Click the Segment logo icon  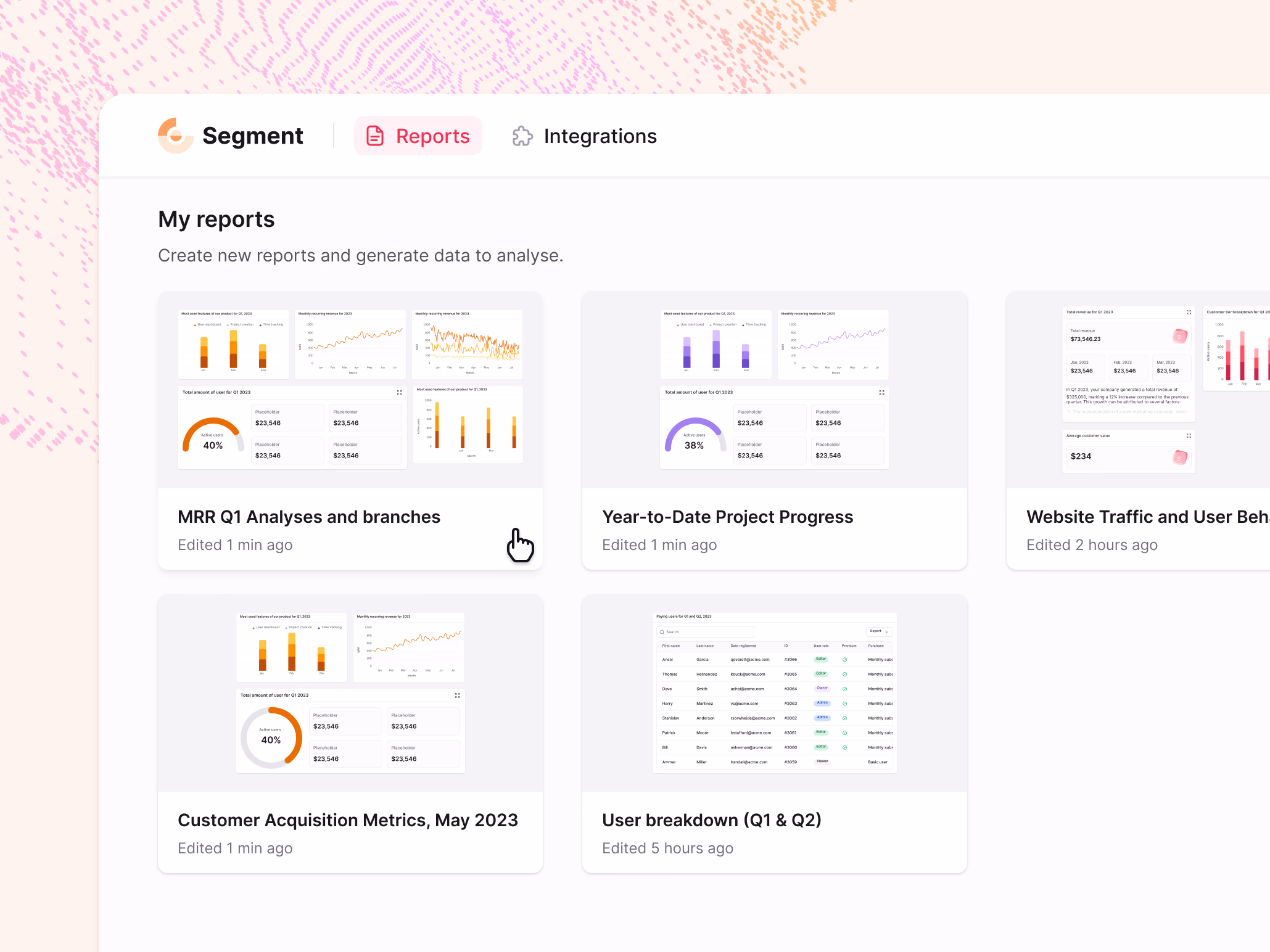point(176,136)
